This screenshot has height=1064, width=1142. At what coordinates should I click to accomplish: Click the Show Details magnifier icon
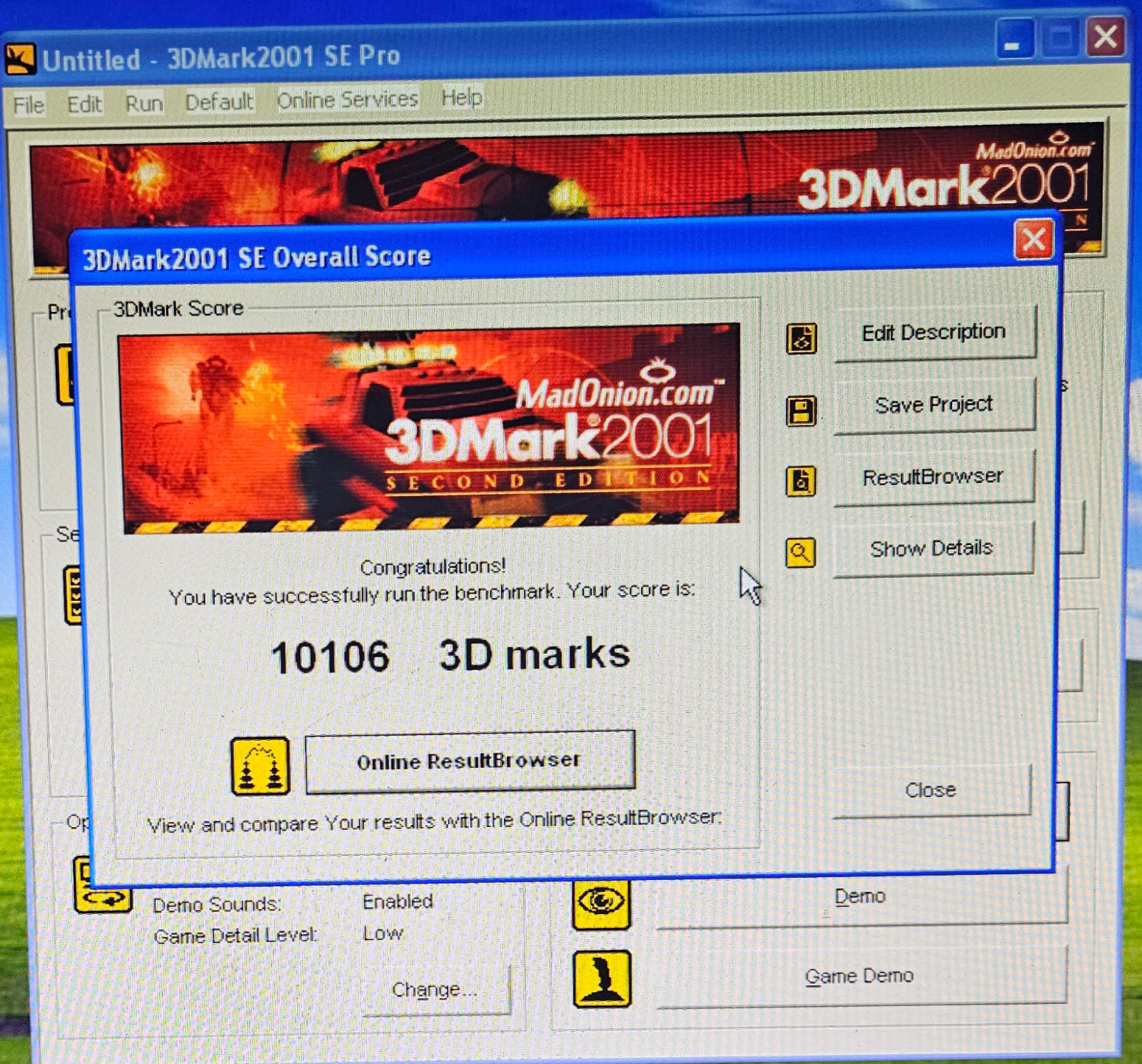(800, 552)
